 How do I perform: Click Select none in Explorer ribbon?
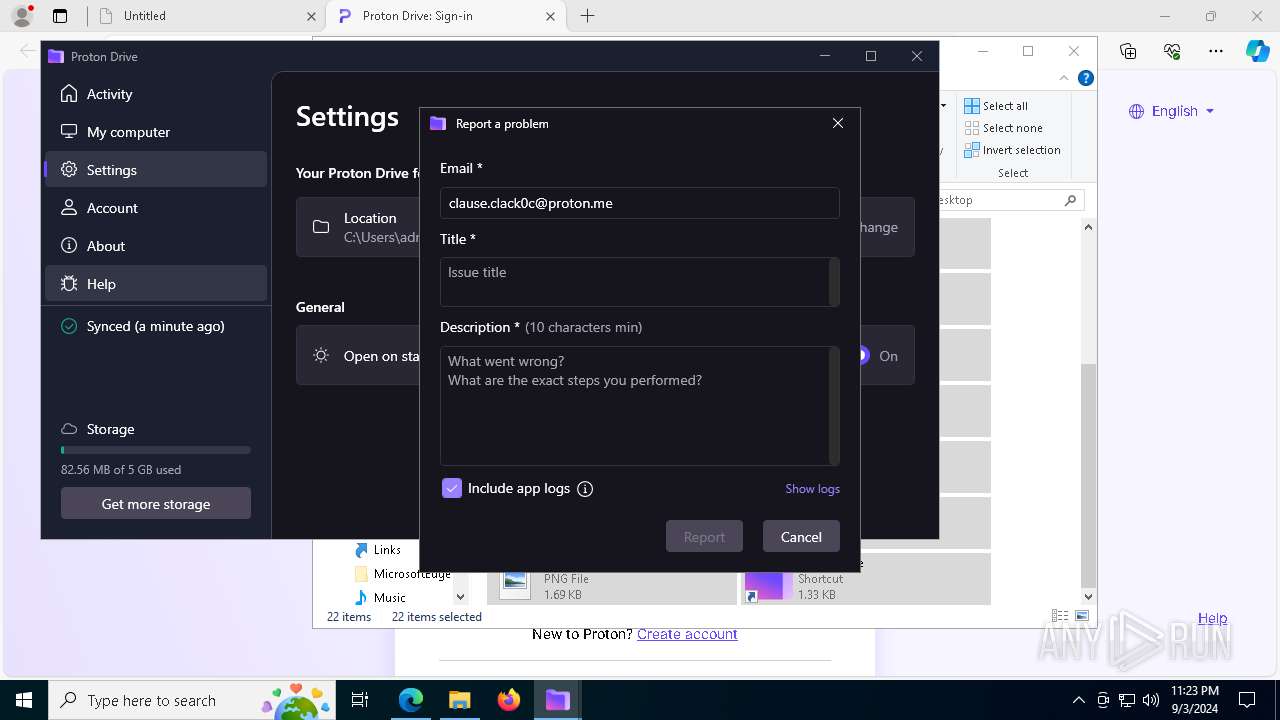click(1003, 128)
